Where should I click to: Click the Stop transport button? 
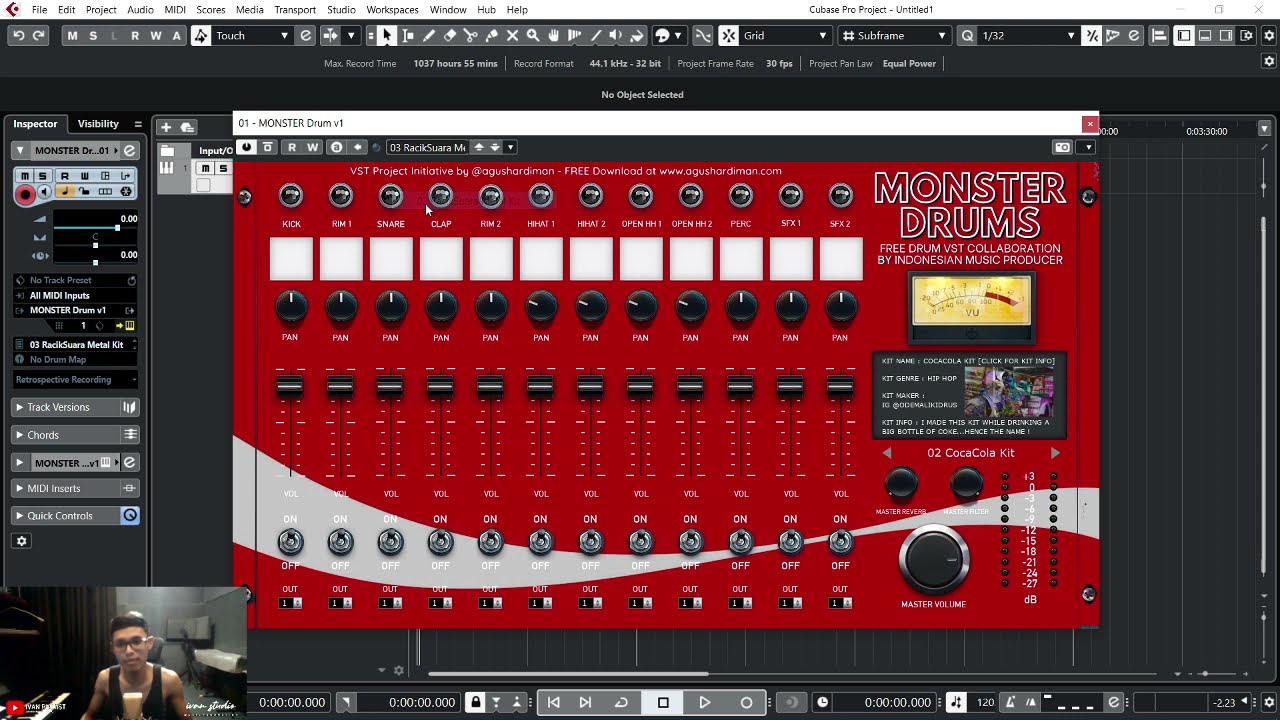(663, 703)
